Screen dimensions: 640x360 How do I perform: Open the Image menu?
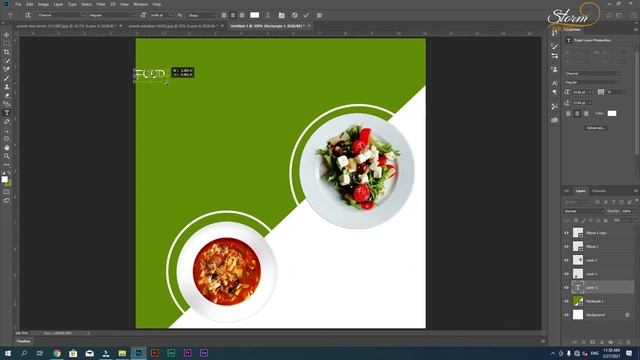coord(43,4)
